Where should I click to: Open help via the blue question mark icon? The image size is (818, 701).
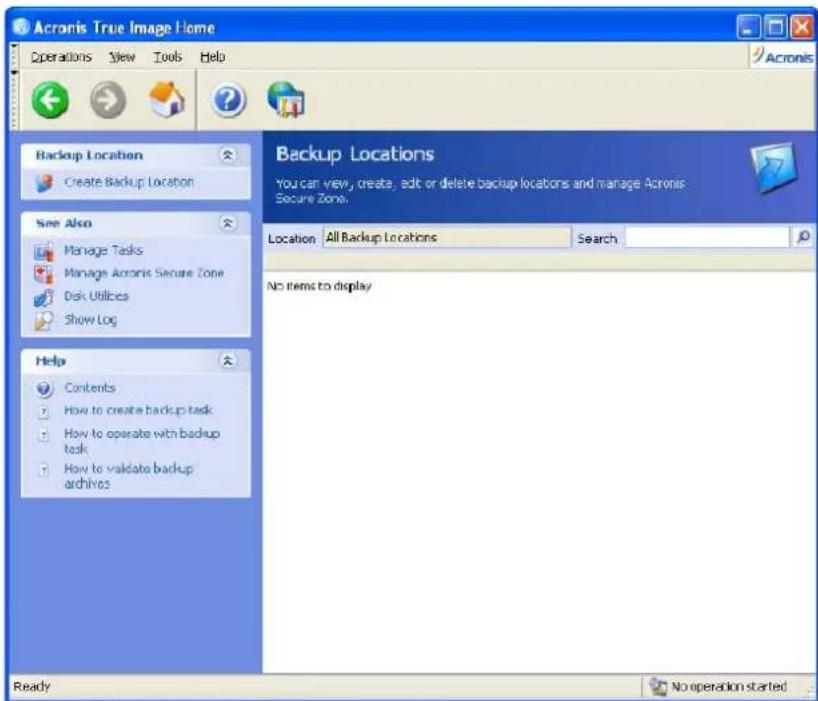point(228,99)
